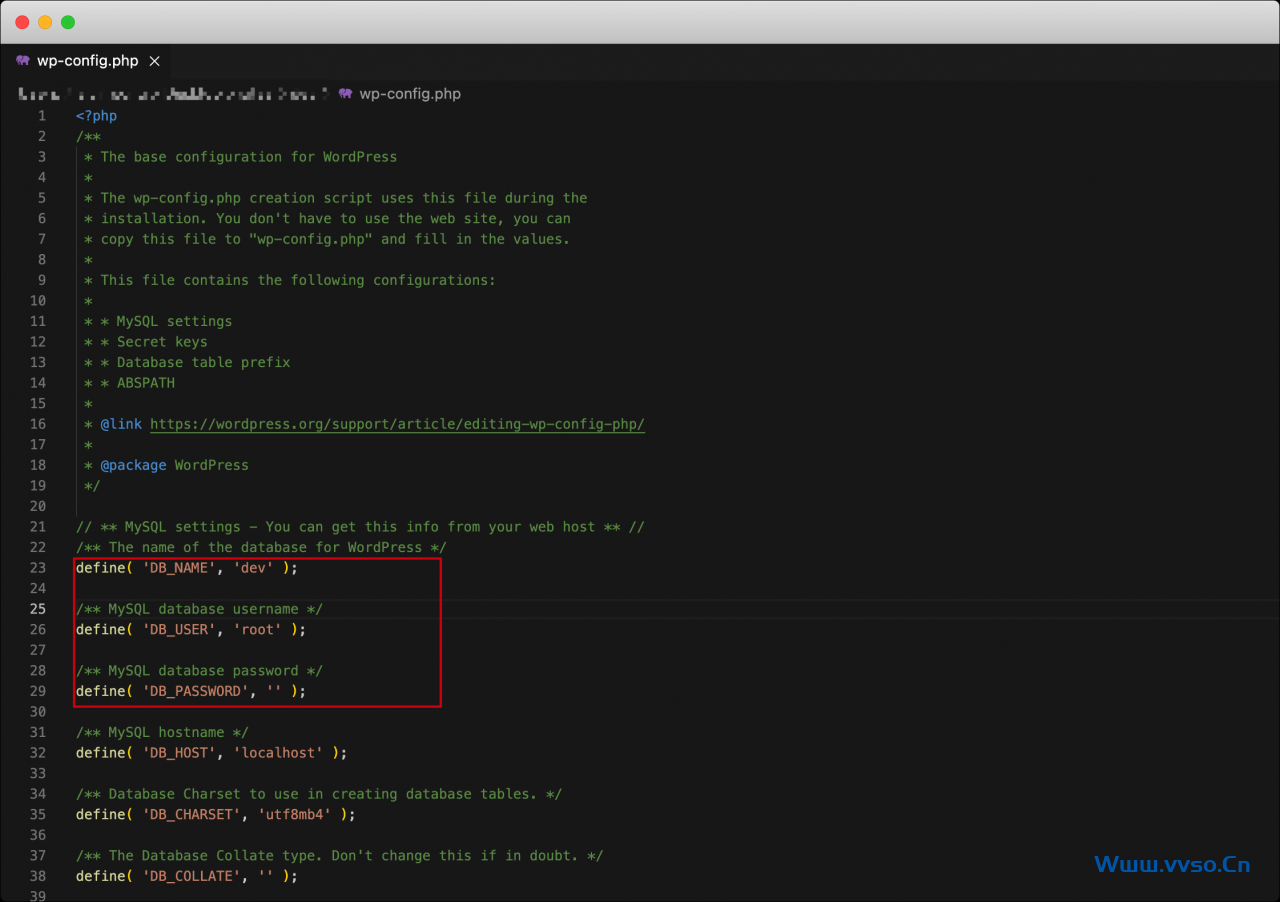Click the red close window button
Image resolution: width=1280 pixels, height=902 pixels.
[22, 22]
